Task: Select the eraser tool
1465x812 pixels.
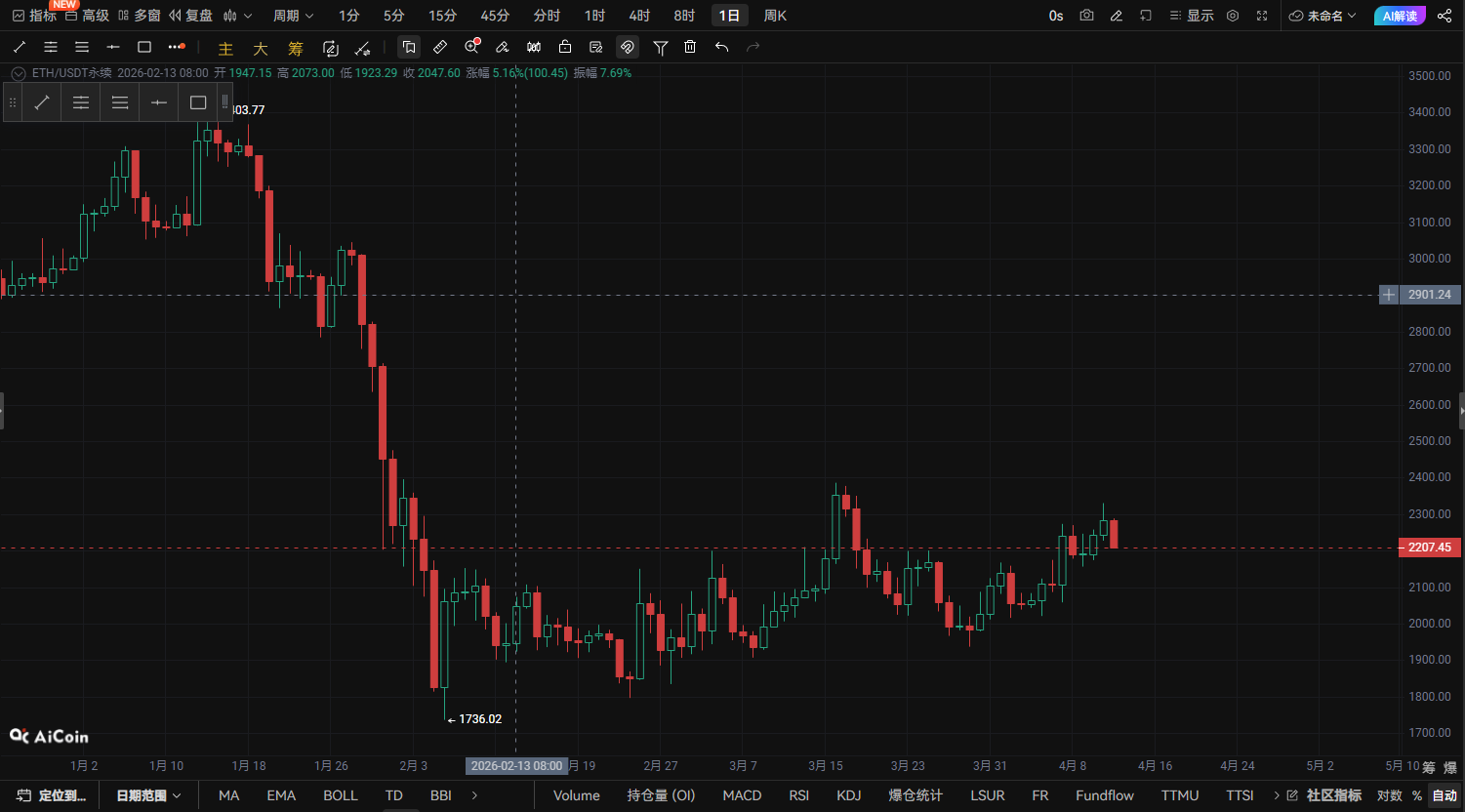Action: [x=503, y=47]
